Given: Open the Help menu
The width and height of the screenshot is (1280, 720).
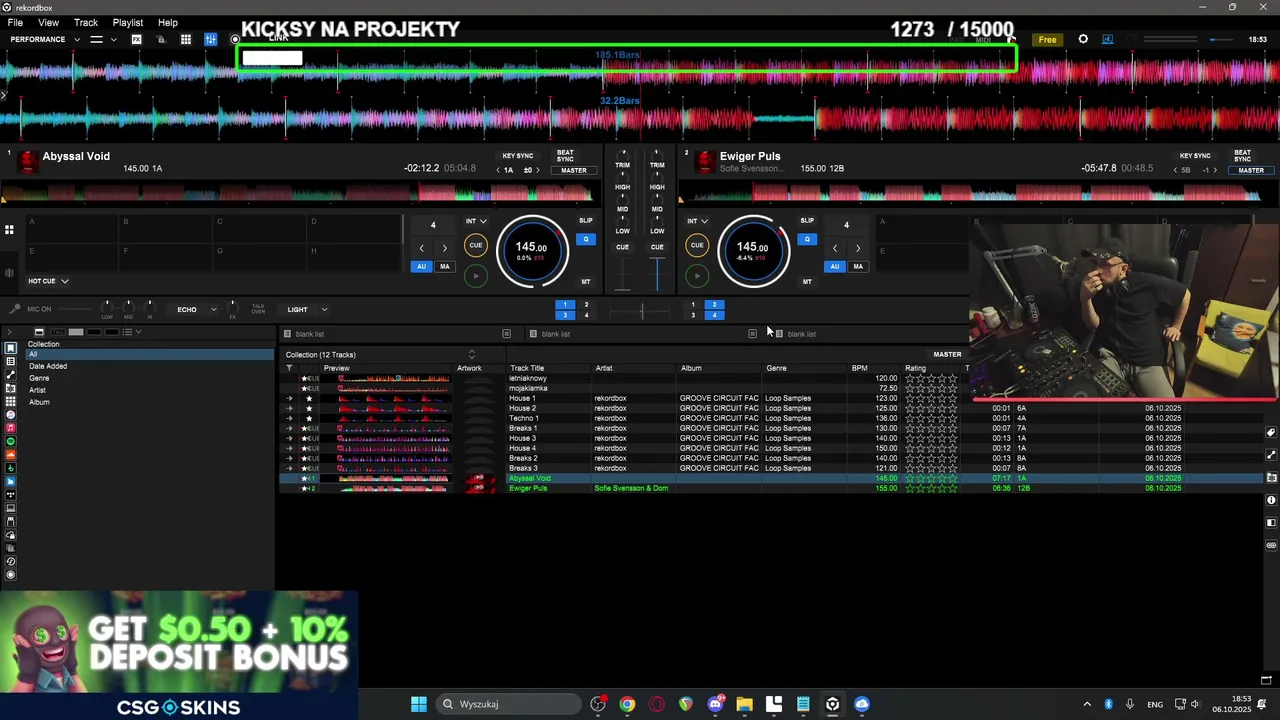Looking at the screenshot, I should pyautogui.click(x=168, y=22).
